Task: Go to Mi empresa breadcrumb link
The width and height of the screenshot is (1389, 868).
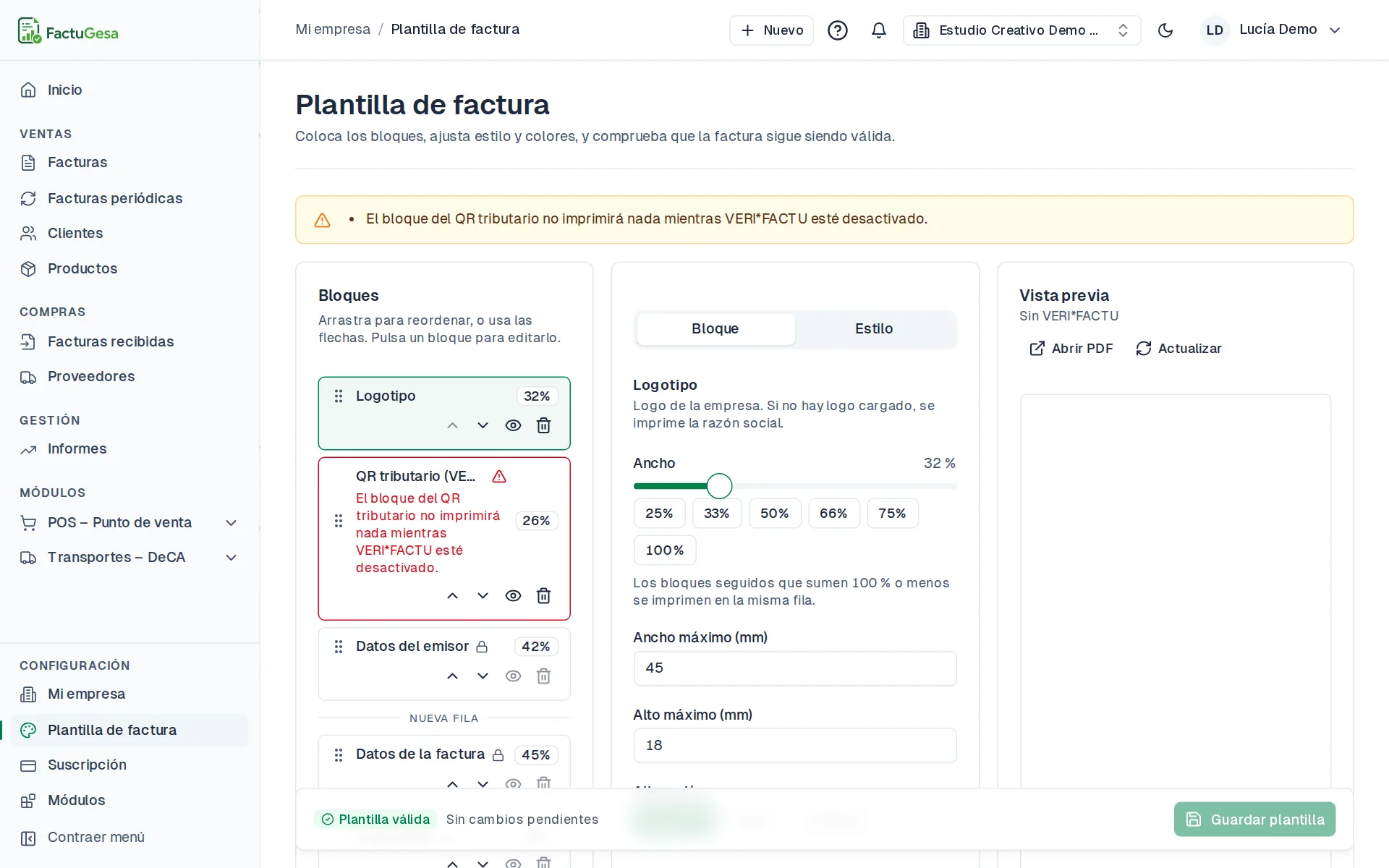Action: tap(333, 30)
